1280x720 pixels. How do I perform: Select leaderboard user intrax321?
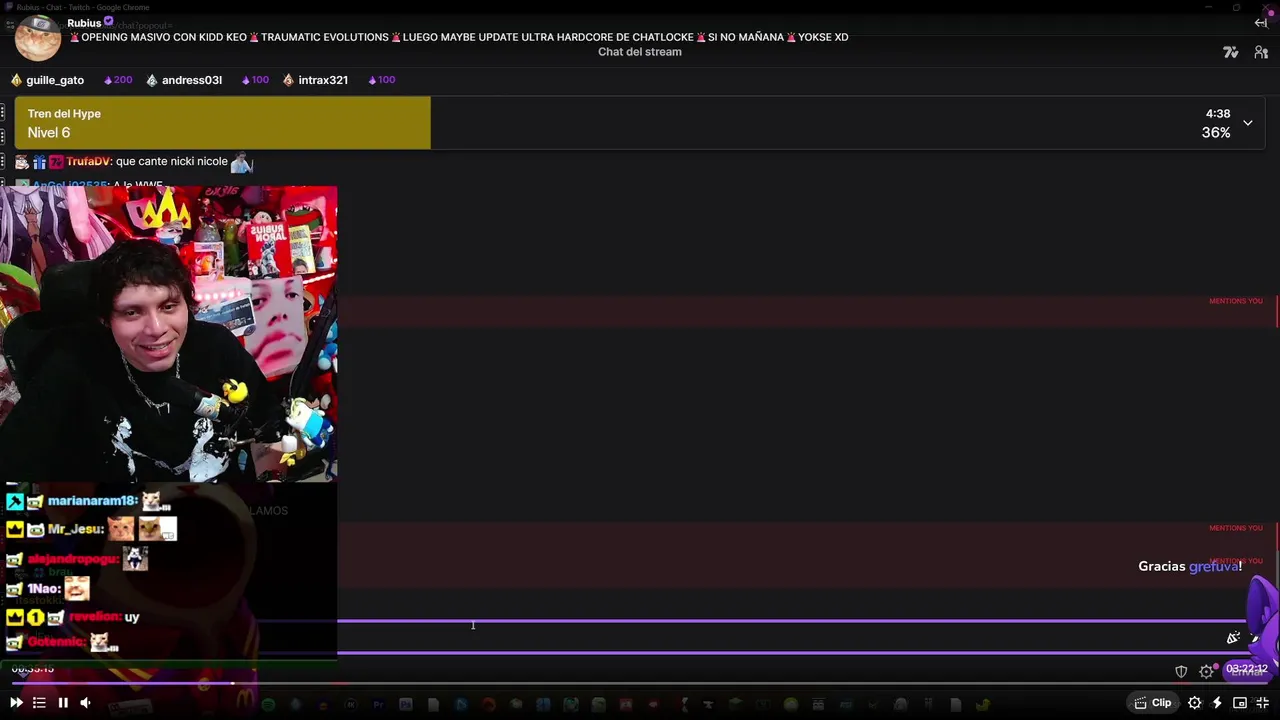point(323,80)
